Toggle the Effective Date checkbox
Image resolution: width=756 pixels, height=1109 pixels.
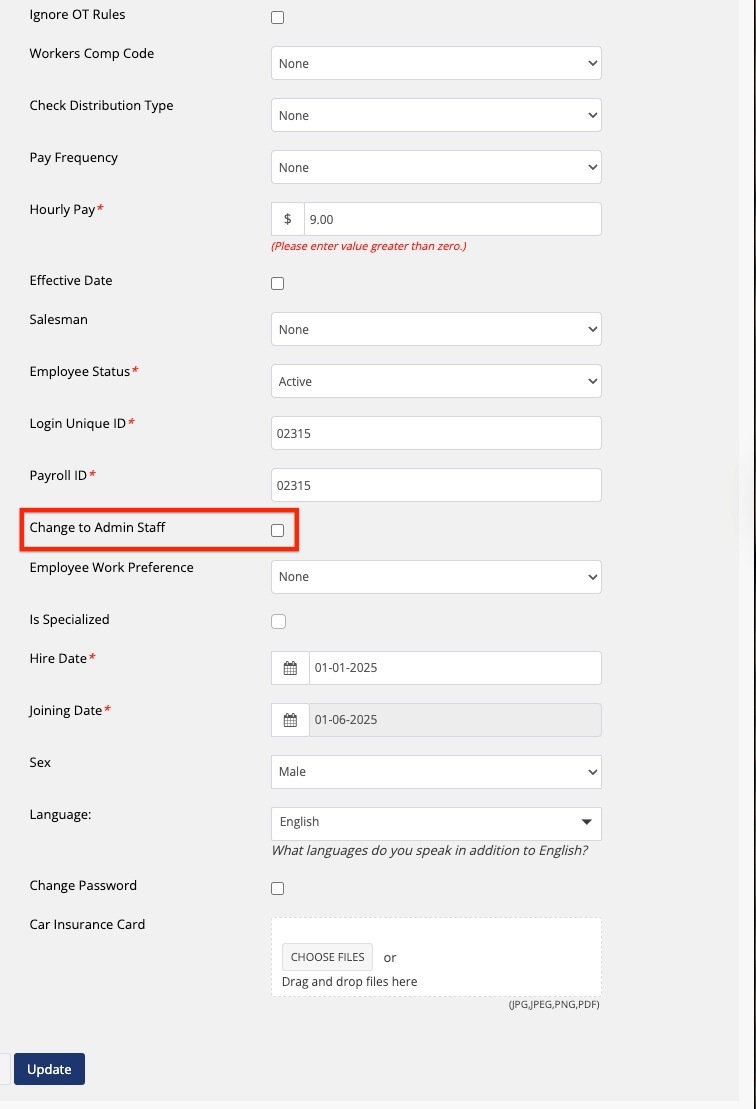click(x=278, y=284)
